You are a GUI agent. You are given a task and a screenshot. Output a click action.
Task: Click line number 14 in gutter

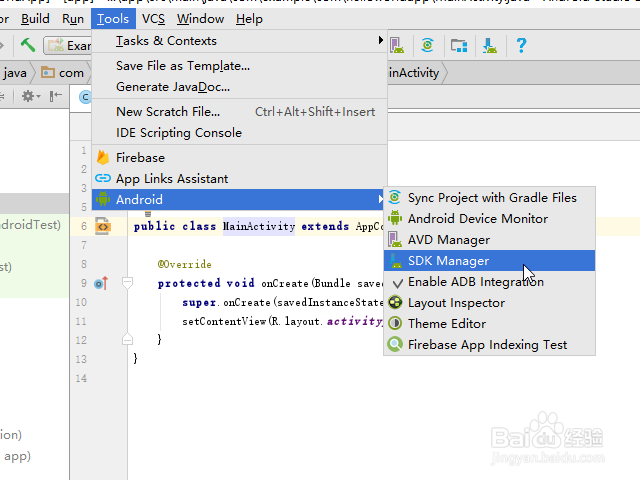[x=81, y=378]
